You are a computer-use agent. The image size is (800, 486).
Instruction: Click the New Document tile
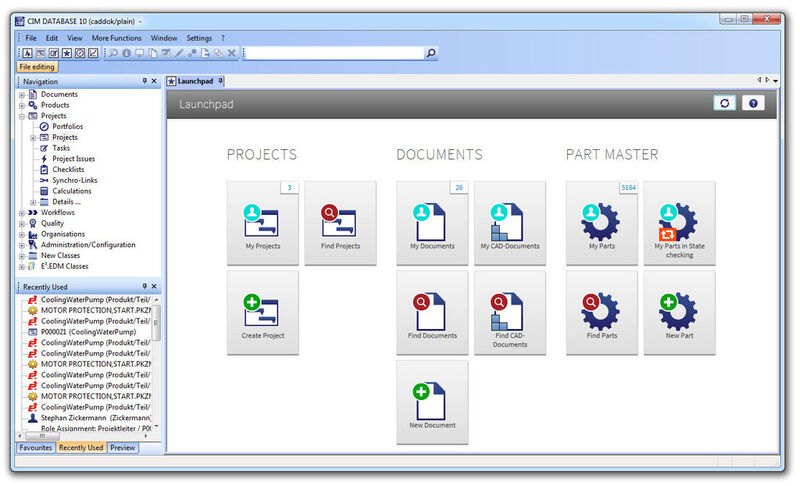point(432,402)
